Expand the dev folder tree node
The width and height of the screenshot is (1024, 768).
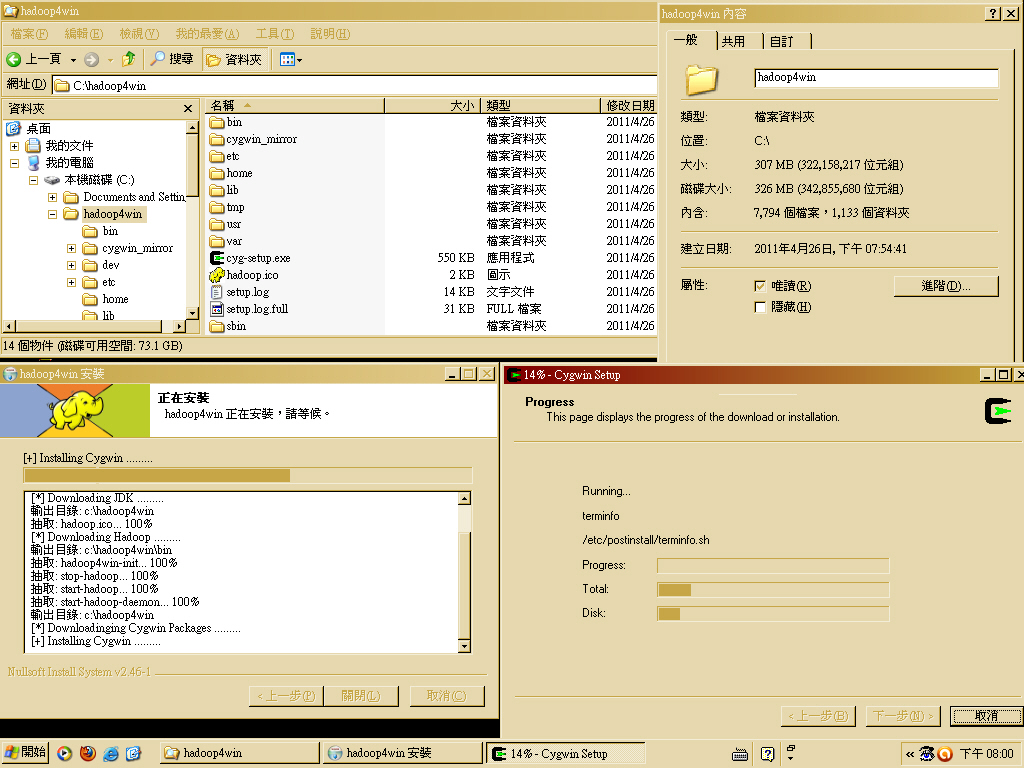coord(71,265)
